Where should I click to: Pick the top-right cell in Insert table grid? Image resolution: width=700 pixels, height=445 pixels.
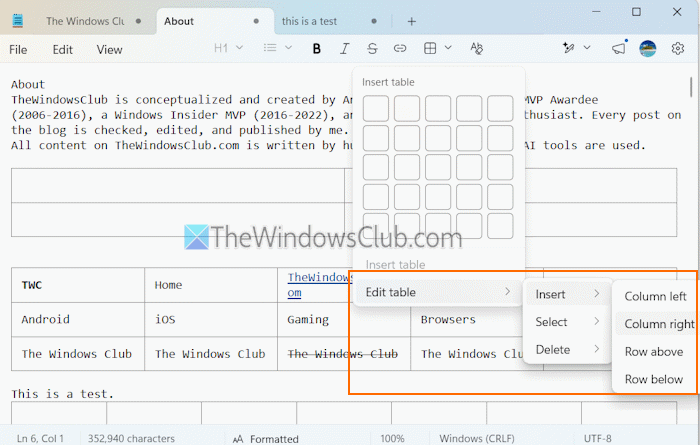tap(500, 108)
